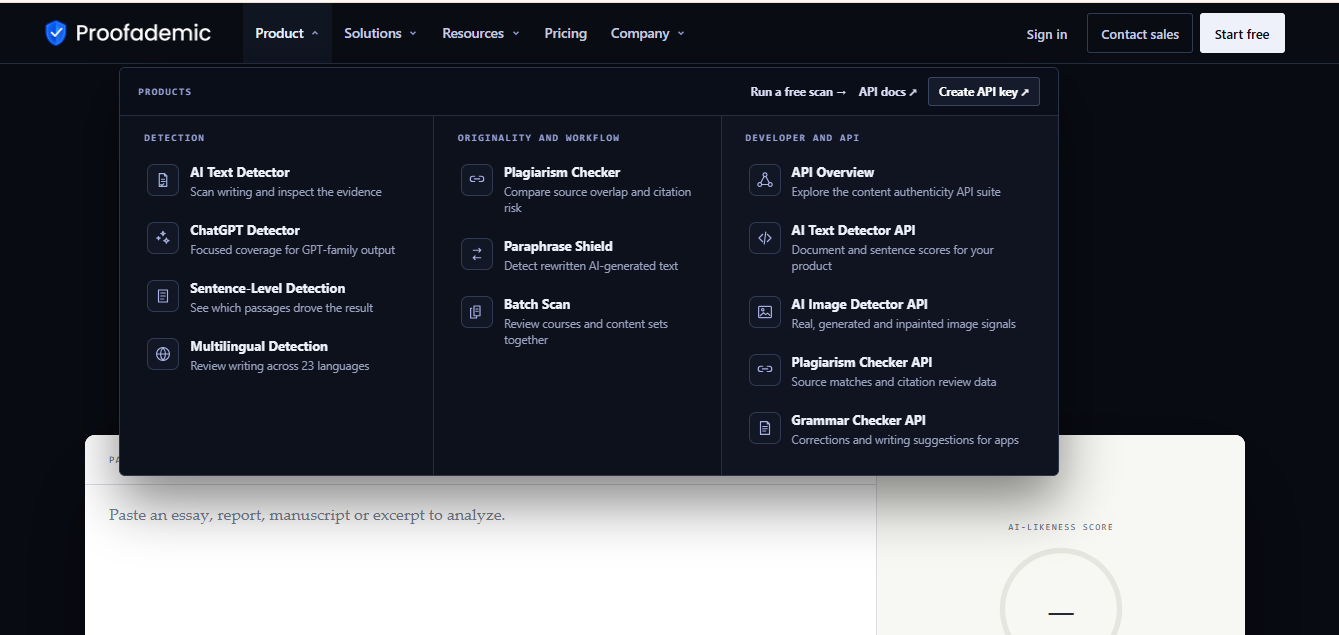Click the Start free button
Image resolution: width=1339 pixels, height=635 pixels.
tap(1242, 34)
